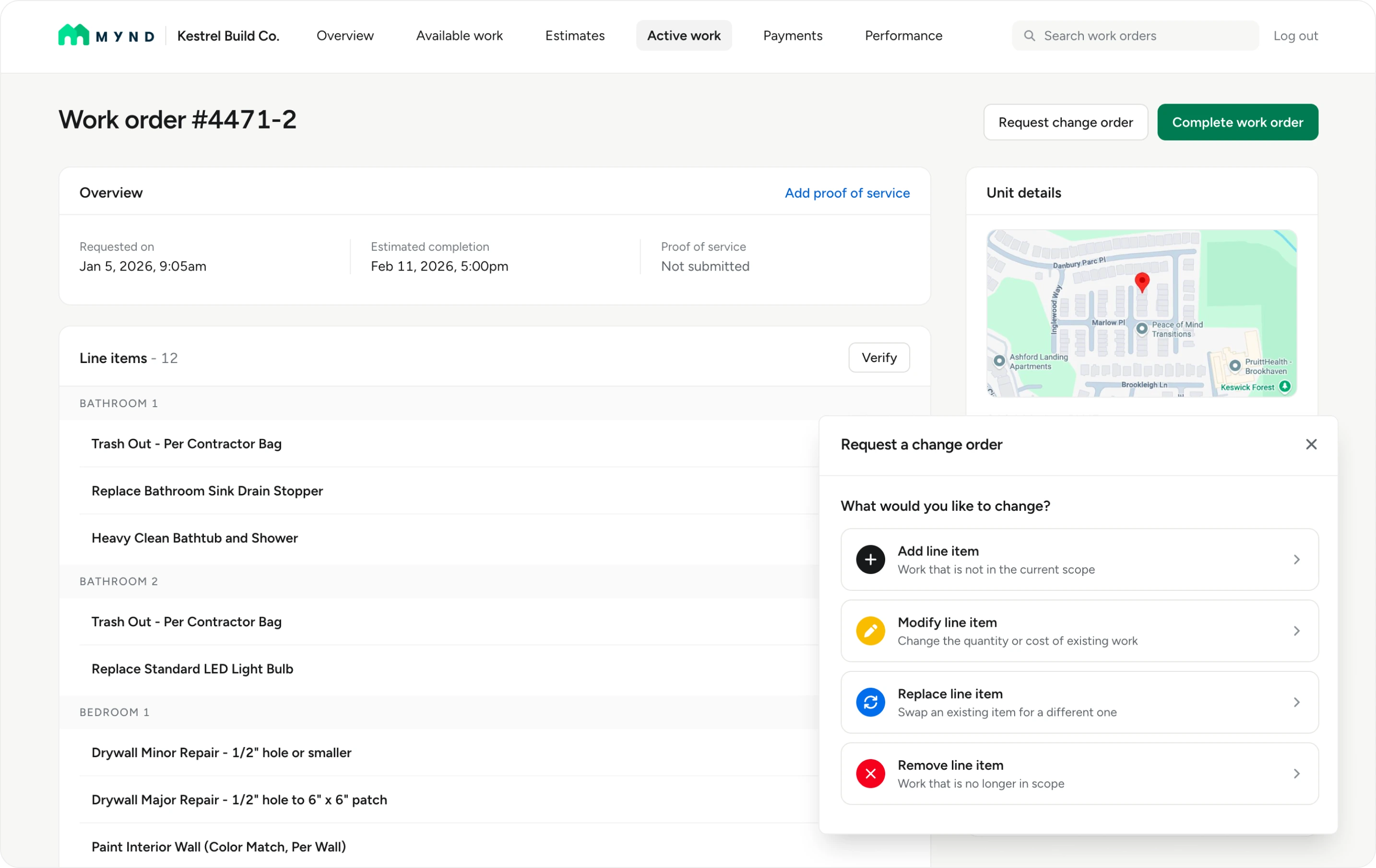Screen dimensions: 1376x868
Task: Expand Remove line item chevron
Action: point(1296,774)
